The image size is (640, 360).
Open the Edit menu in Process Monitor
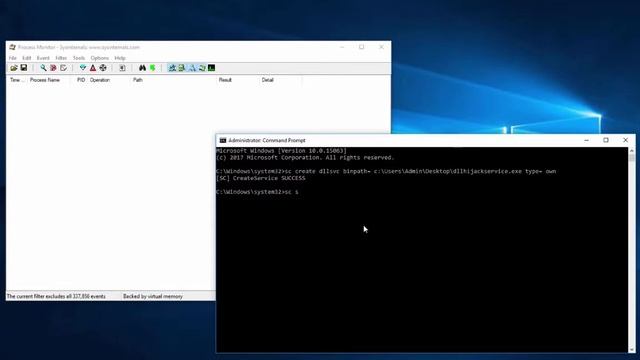(x=27, y=58)
